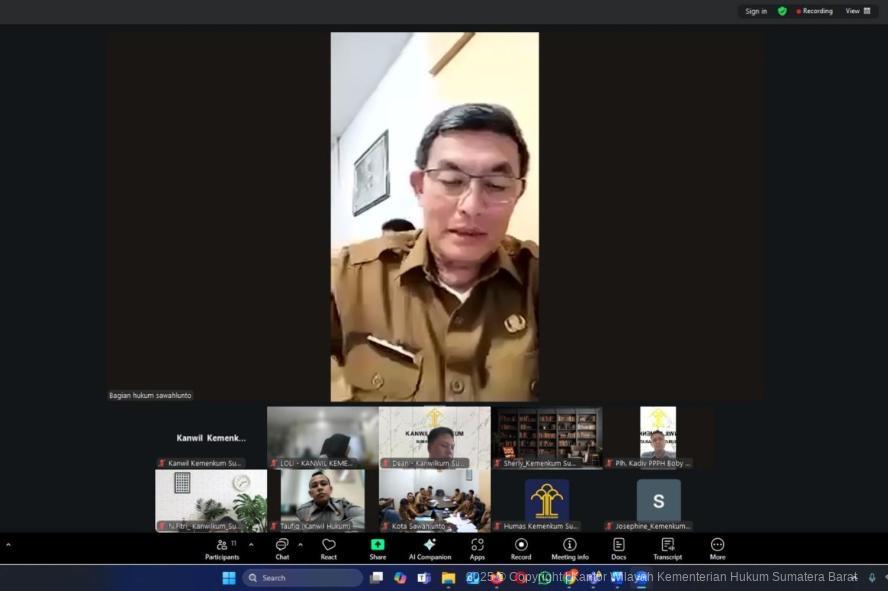This screenshot has height=591, width=888.
Task: Open the More options menu
Action: click(x=717, y=548)
